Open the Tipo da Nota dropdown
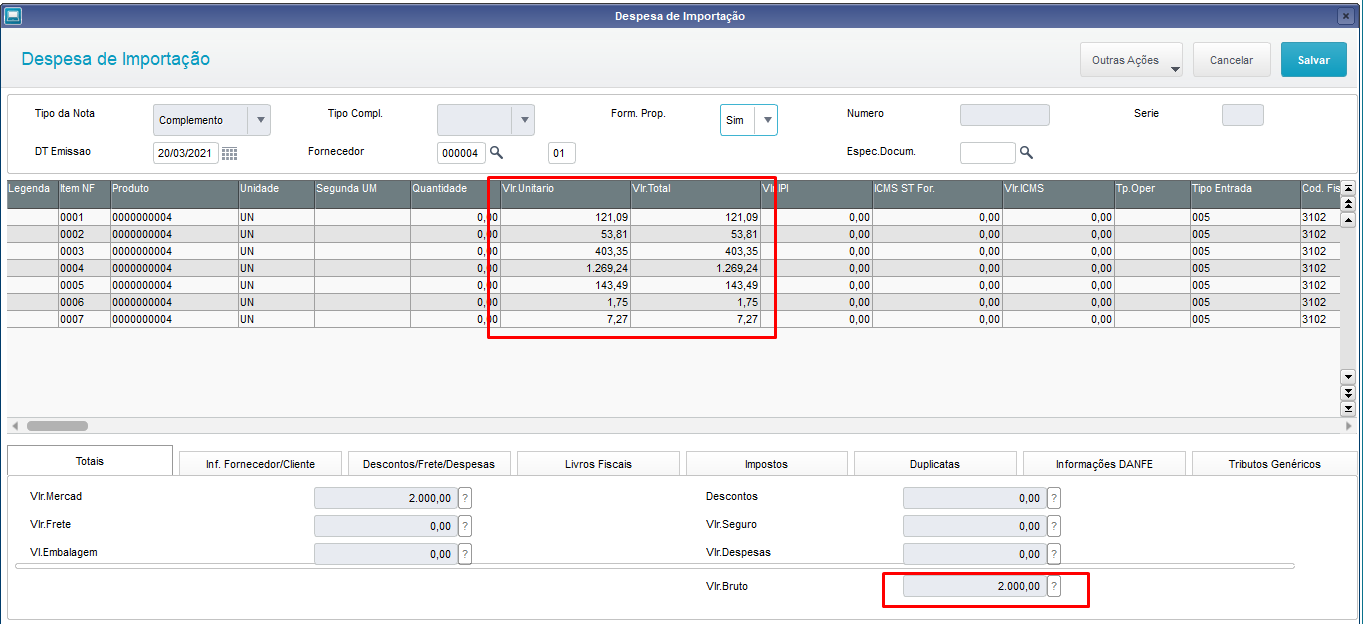This screenshot has height=624, width=1363. [x=259, y=120]
